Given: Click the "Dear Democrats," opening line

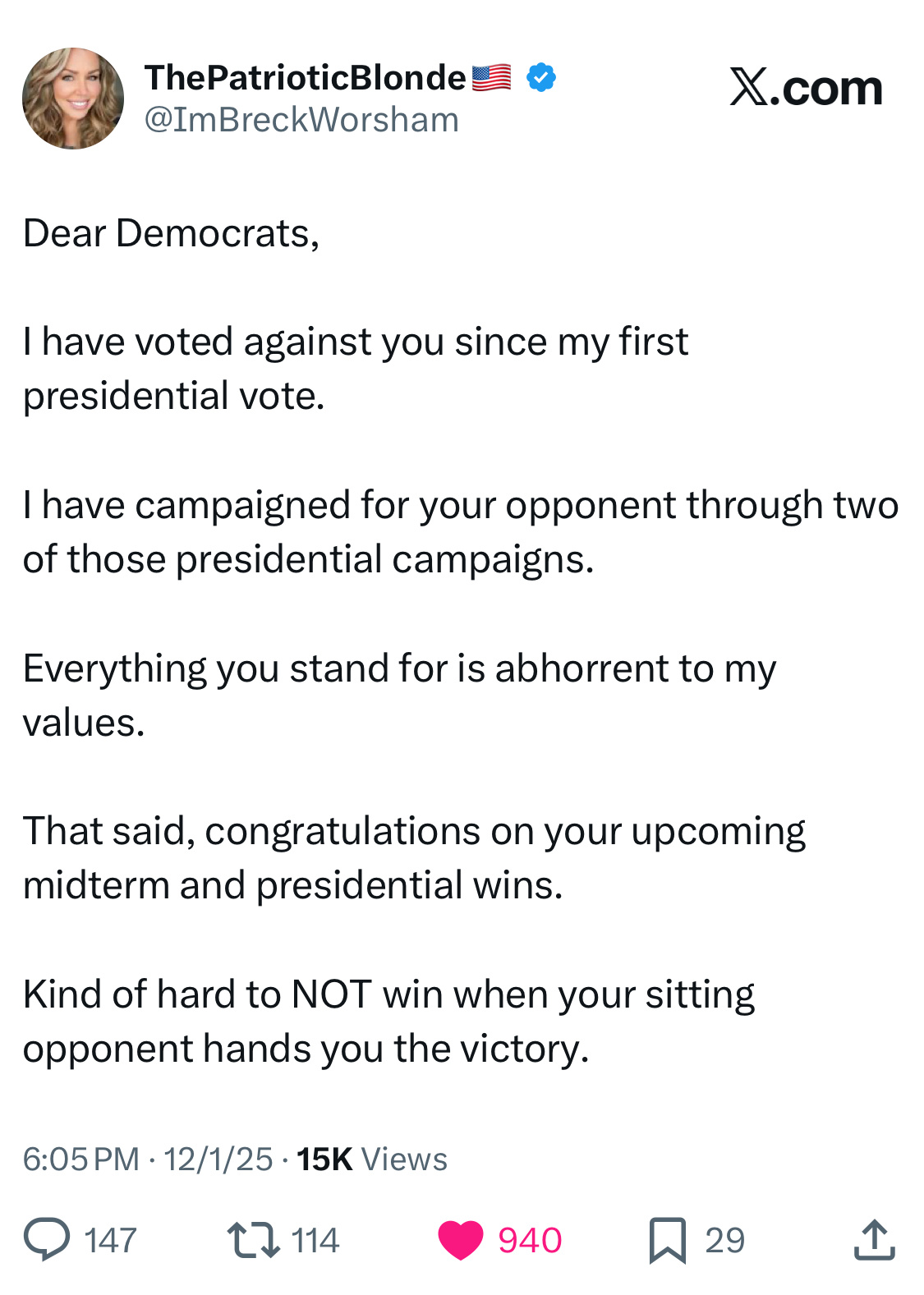Looking at the screenshot, I should click(171, 233).
